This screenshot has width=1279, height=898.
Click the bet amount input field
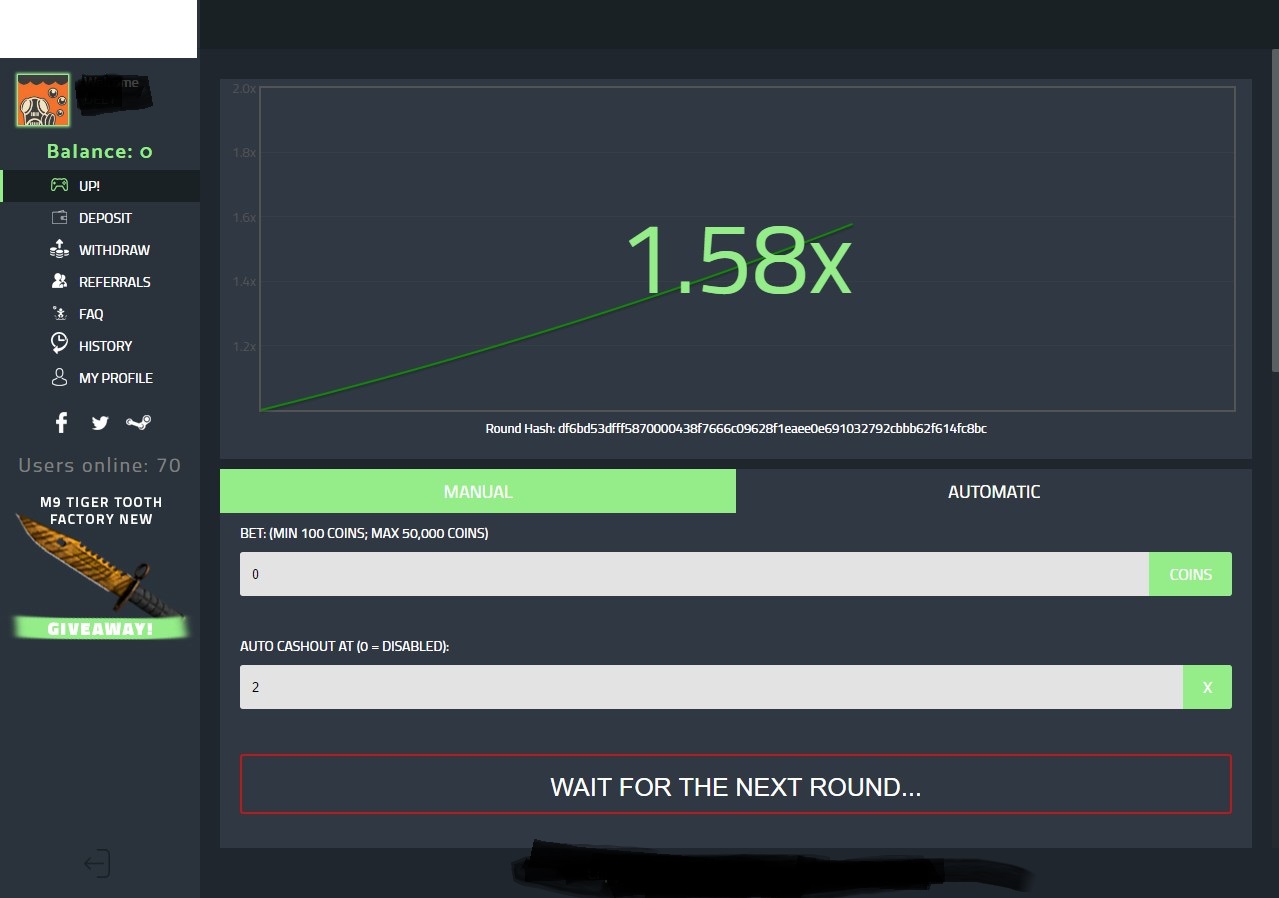tap(693, 575)
